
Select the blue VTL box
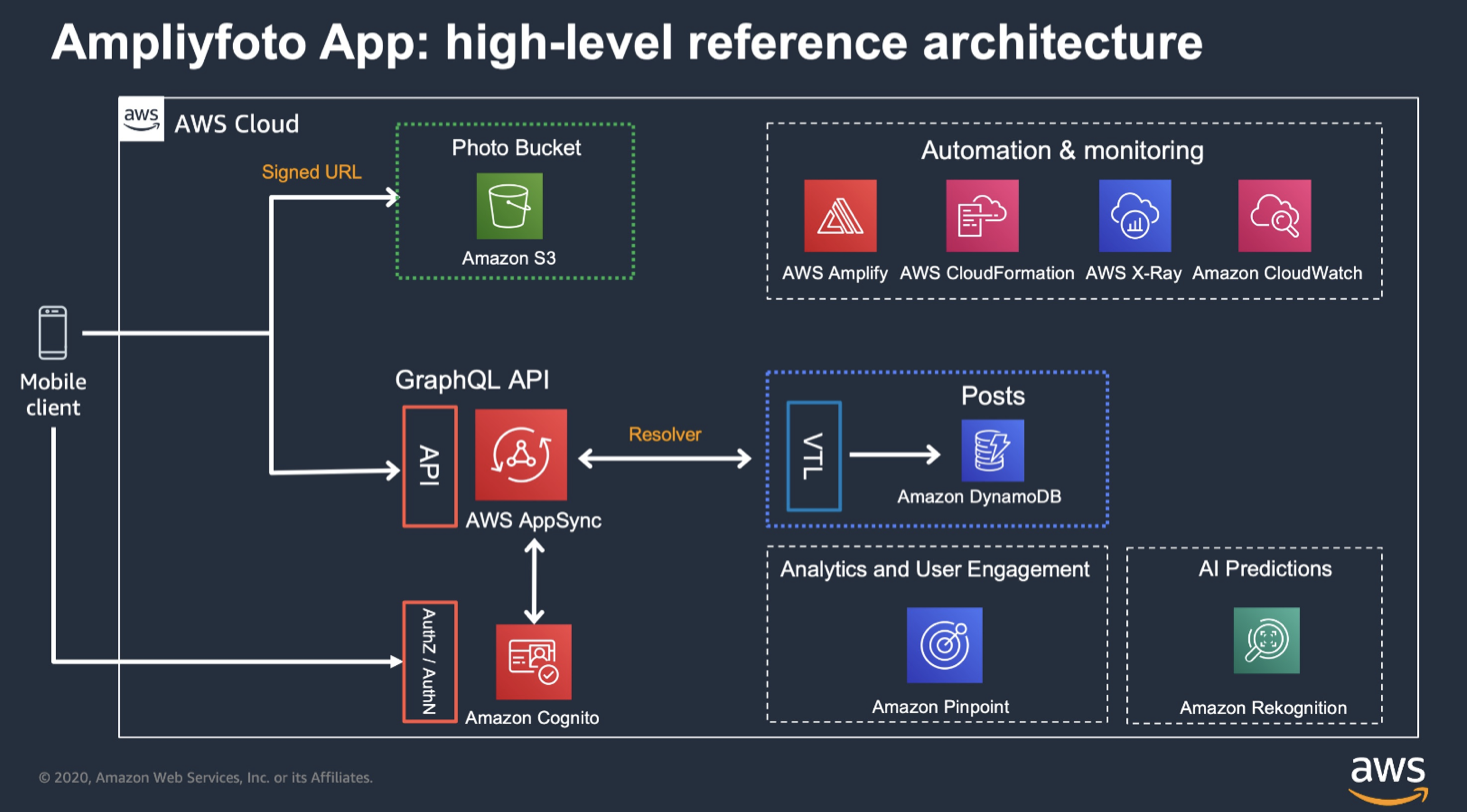(814, 455)
